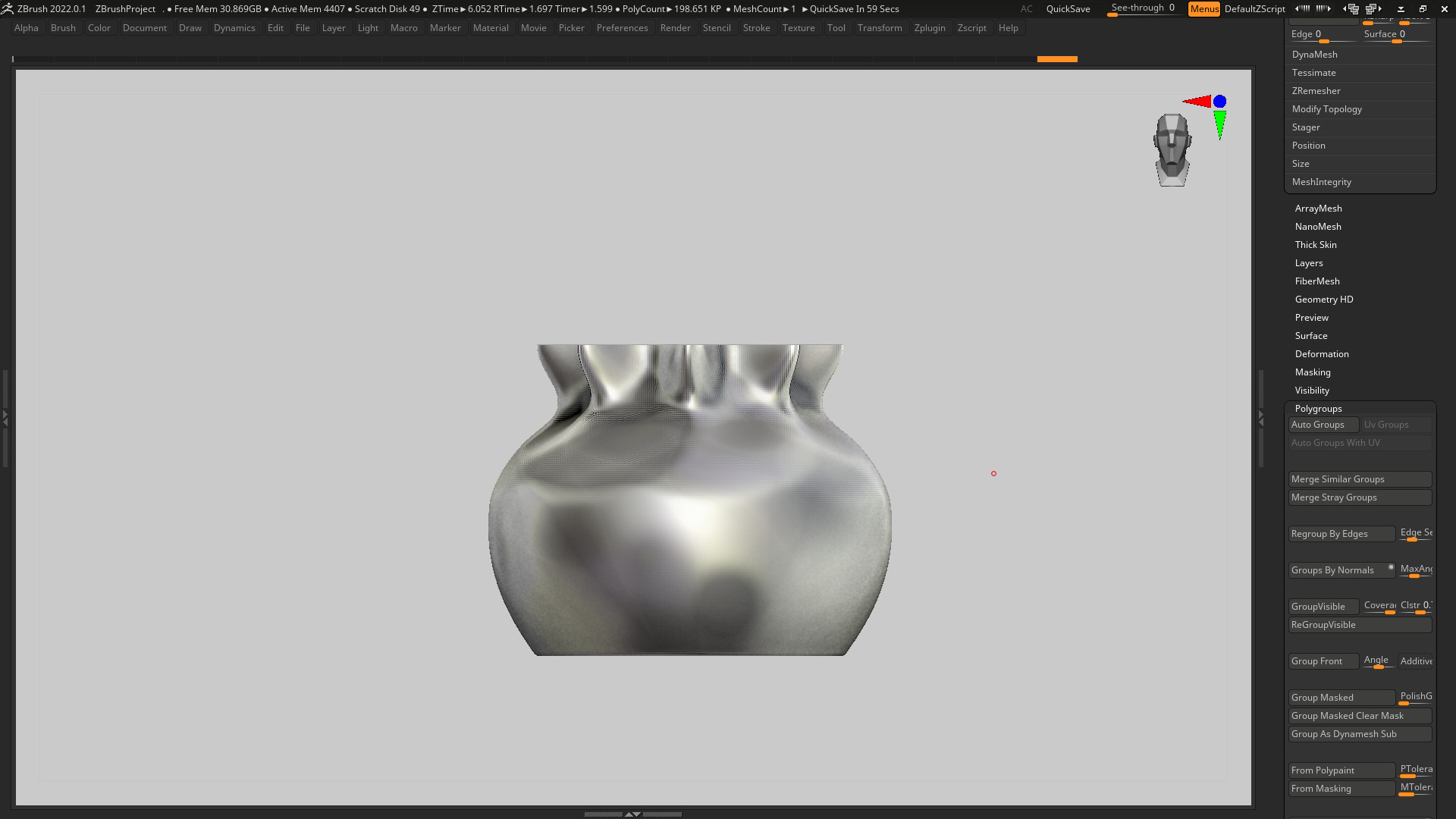Image resolution: width=1456 pixels, height=819 pixels.
Task: Click the head CamView orientation thumbnail
Action: point(1172,150)
